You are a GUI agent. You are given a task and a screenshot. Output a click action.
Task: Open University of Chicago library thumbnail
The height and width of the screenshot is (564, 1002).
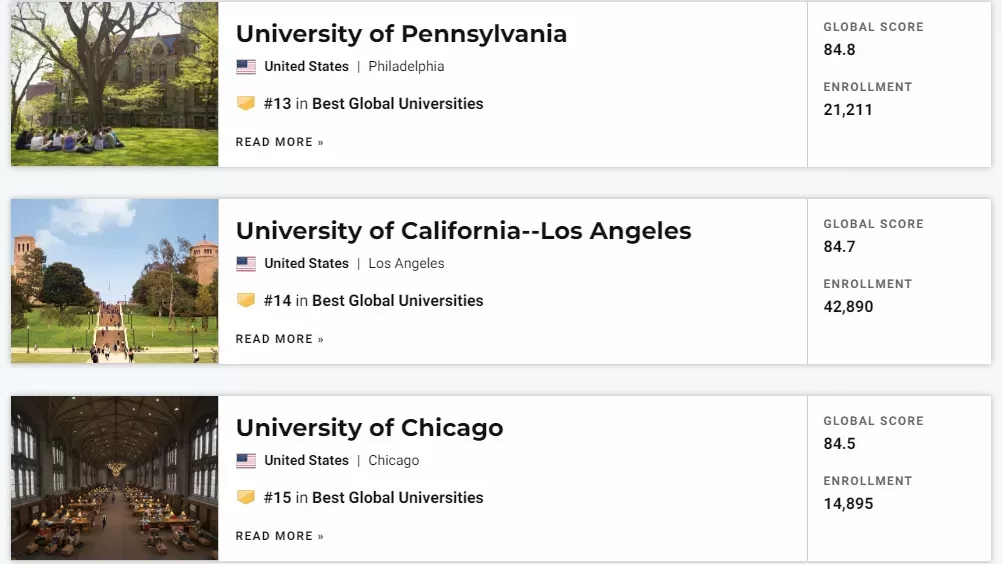[x=114, y=478]
